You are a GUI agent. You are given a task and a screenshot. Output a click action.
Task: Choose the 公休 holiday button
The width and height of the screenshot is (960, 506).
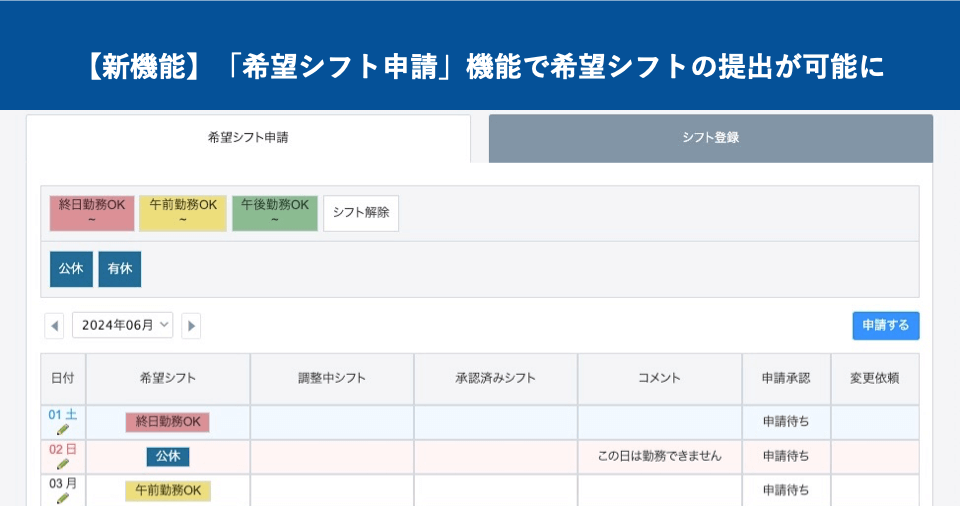point(71,269)
